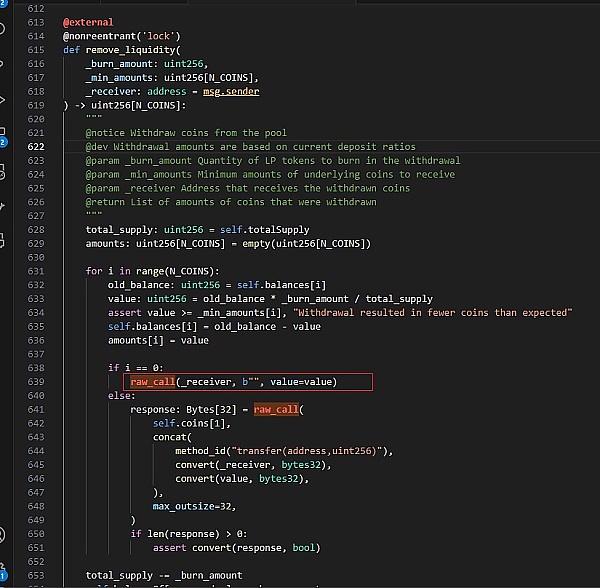This screenshot has width=600, height=588.
Task: Click line number 613 in the gutter
Action: coord(36,22)
